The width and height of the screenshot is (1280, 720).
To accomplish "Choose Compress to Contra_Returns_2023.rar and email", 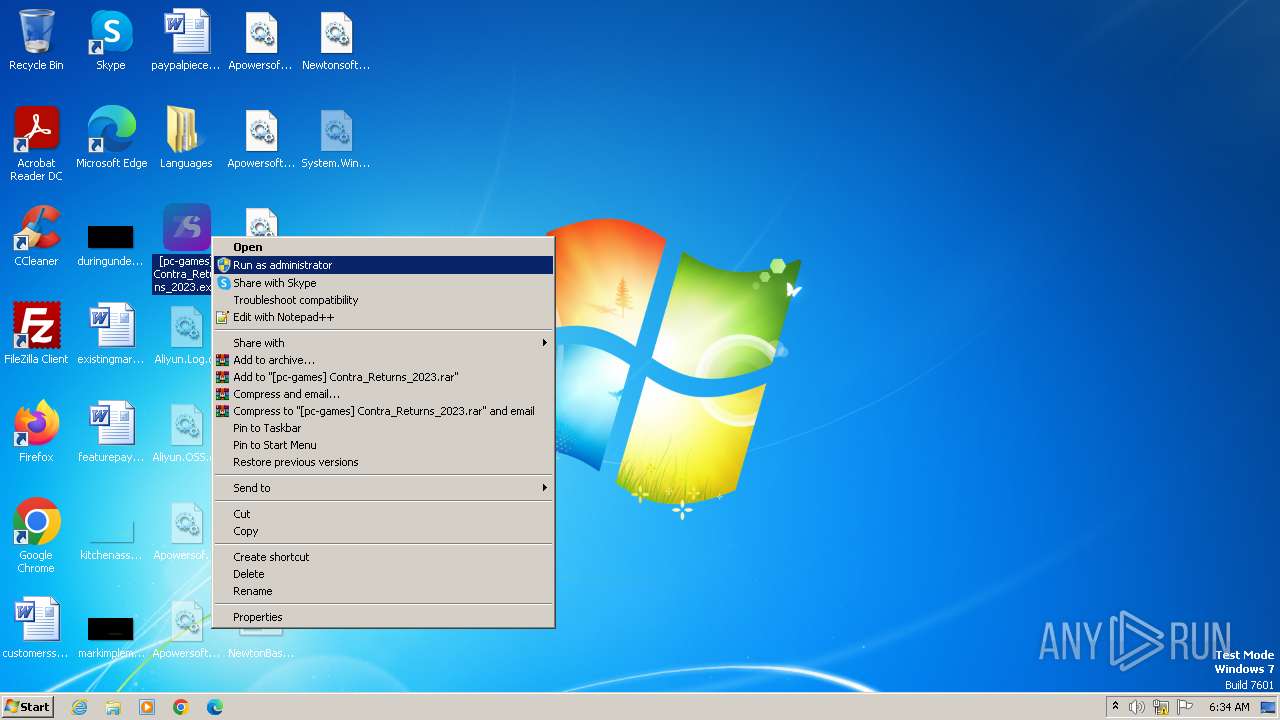I will coord(383,411).
